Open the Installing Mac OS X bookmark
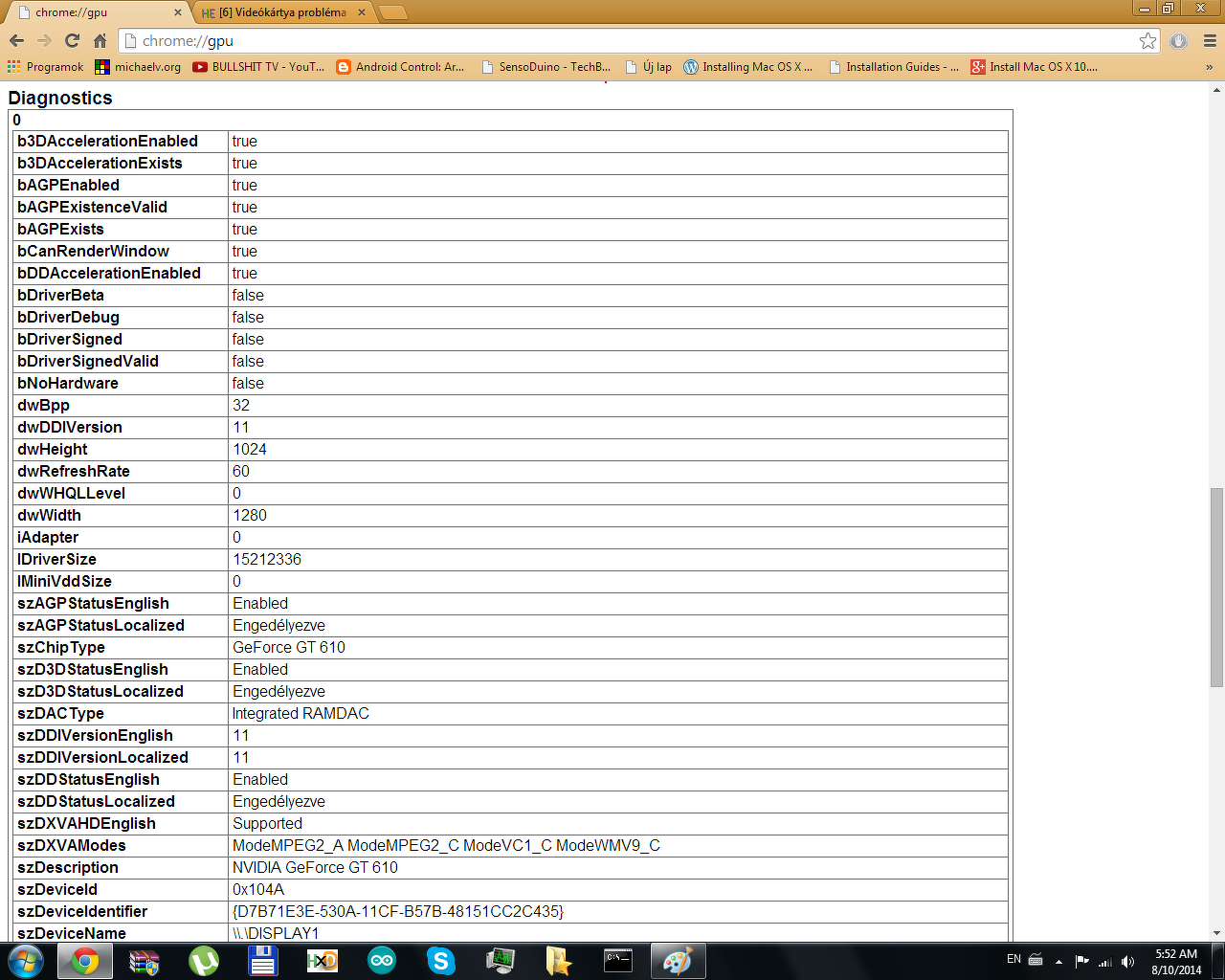The height and width of the screenshot is (980, 1225). [x=747, y=67]
